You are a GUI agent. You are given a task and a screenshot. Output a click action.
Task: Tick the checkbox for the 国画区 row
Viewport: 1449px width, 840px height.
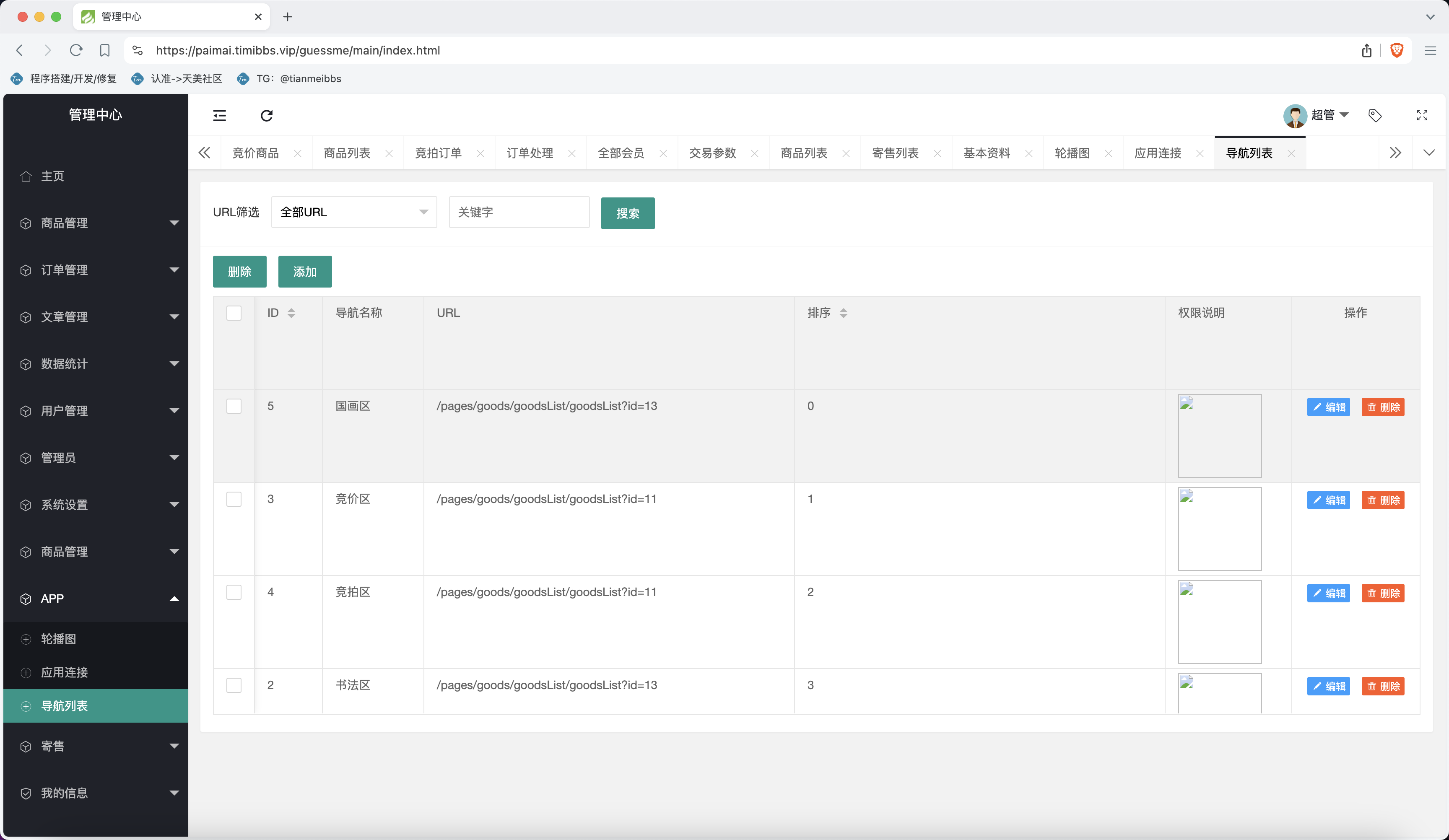click(234, 406)
